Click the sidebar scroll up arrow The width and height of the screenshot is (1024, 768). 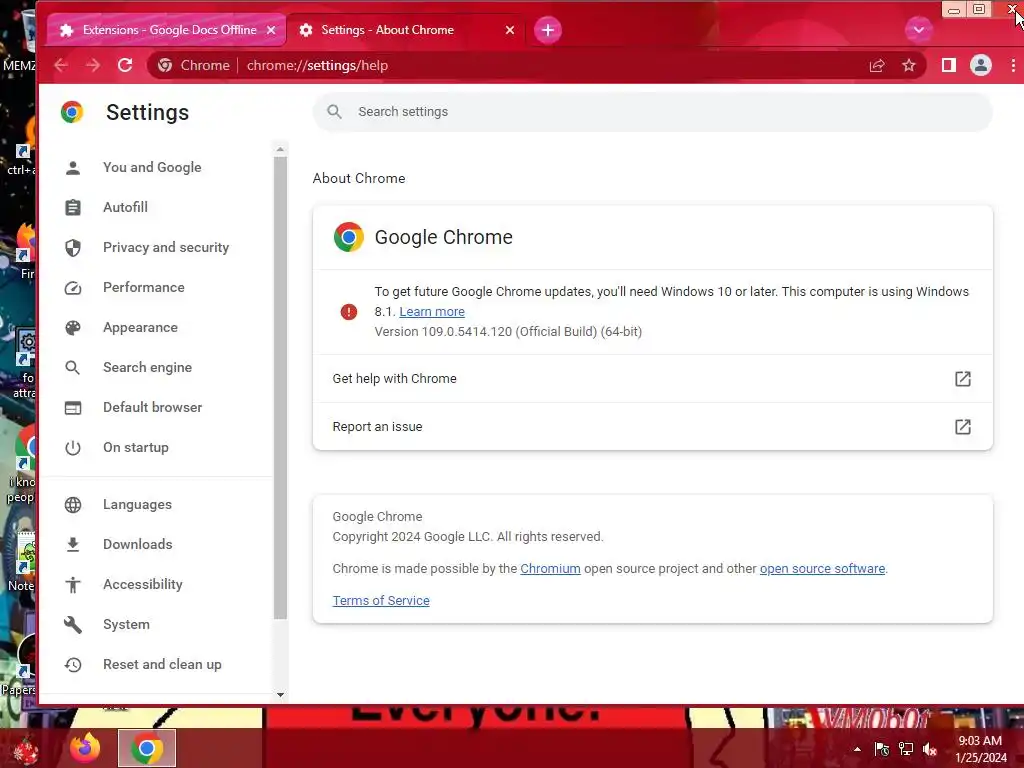click(x=280, y=150)
